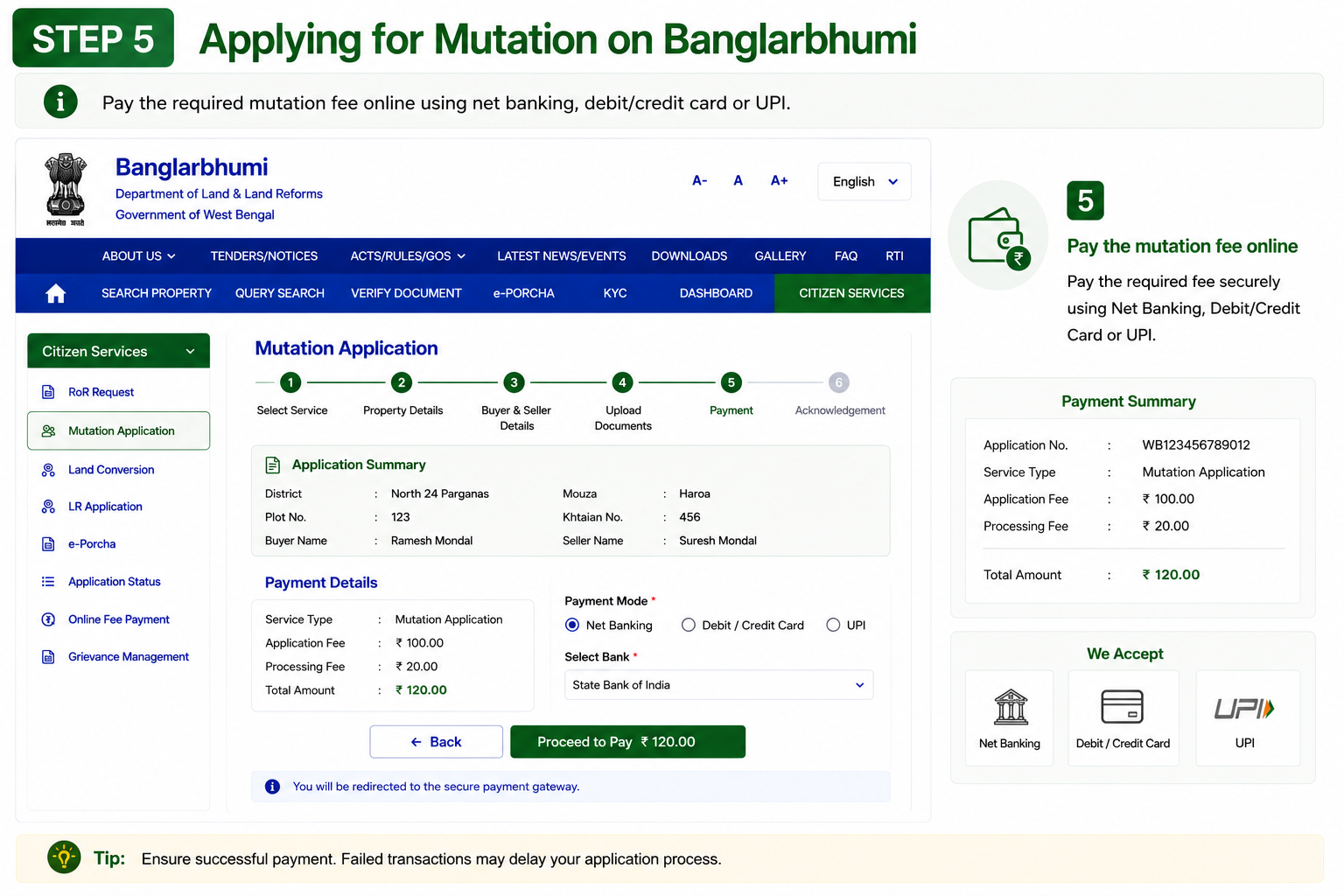Image resolution: width=1344 pixels, height=896 pixels.
Task: Open LATEST NEWS/EVENTS menu item
Action: 562,256
